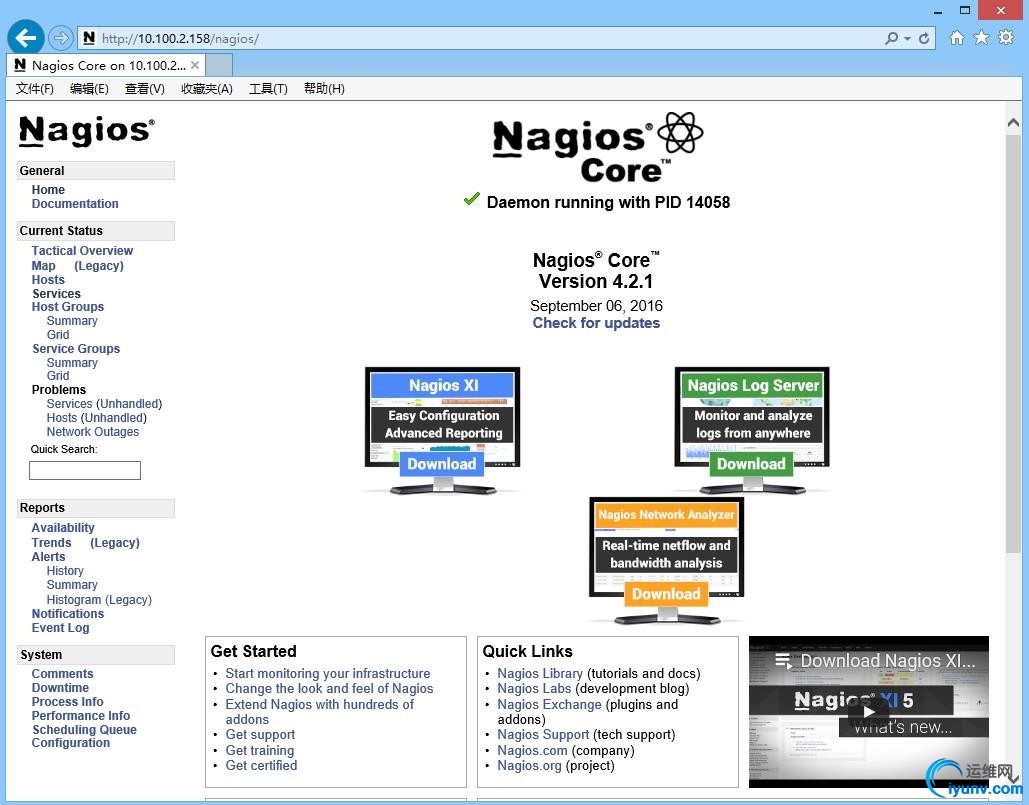Open Service Groups link
This screenshot has height=805, width=1029.
76,349
